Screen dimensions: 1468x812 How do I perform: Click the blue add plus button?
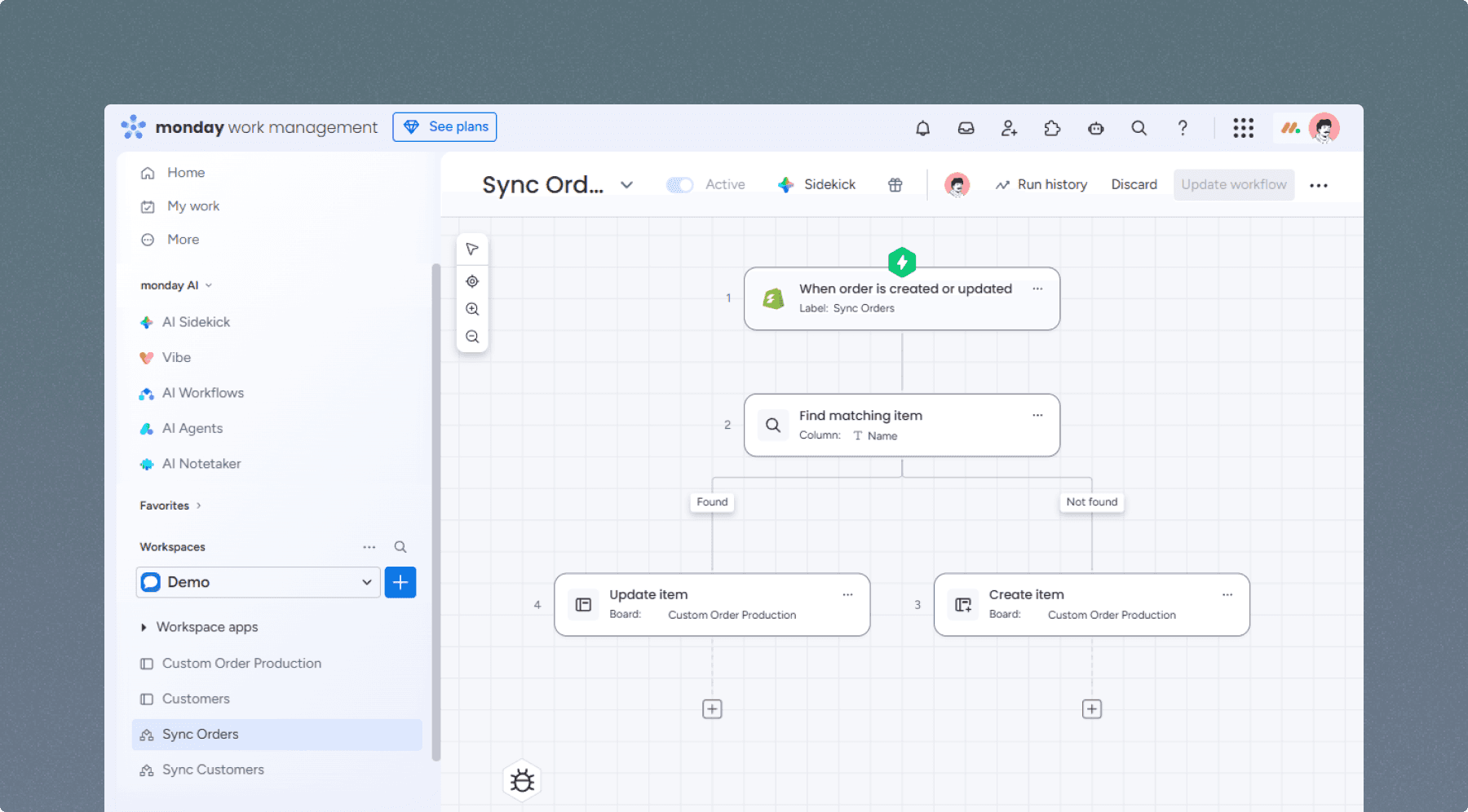[400, 582]
